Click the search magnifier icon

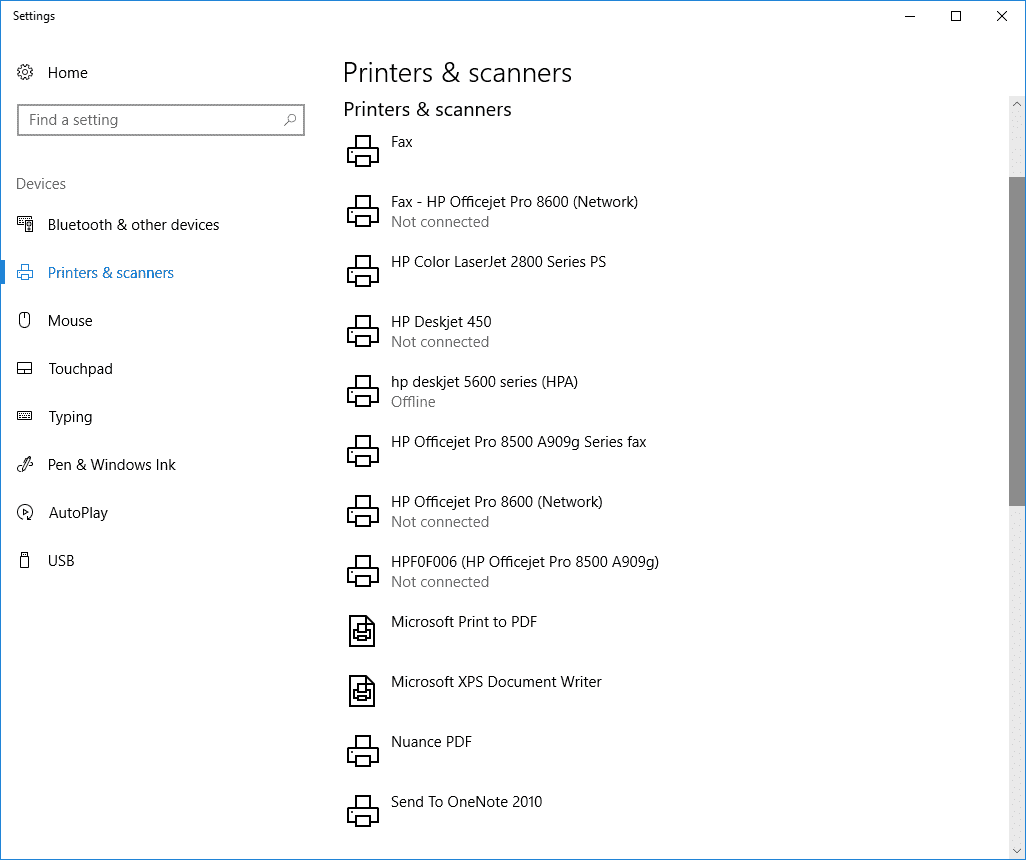pos(290,120)
